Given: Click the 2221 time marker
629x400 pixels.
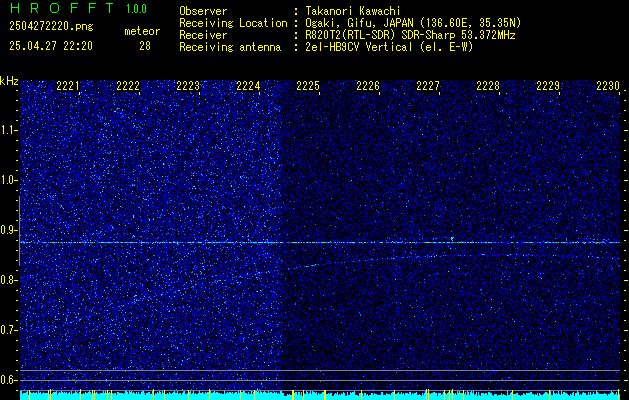Looking at the screenshot, I should point(68,86).
